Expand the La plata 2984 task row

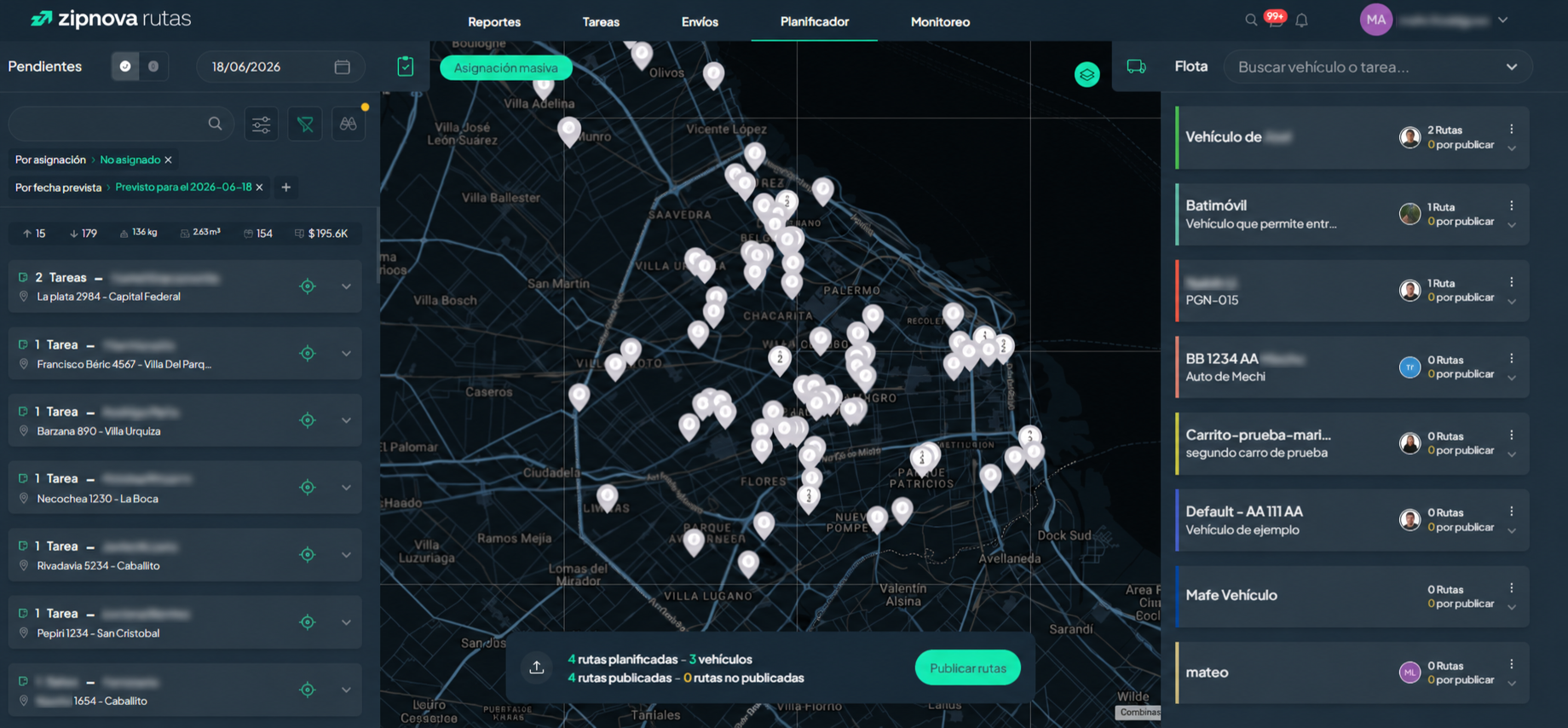coord(346,286)
